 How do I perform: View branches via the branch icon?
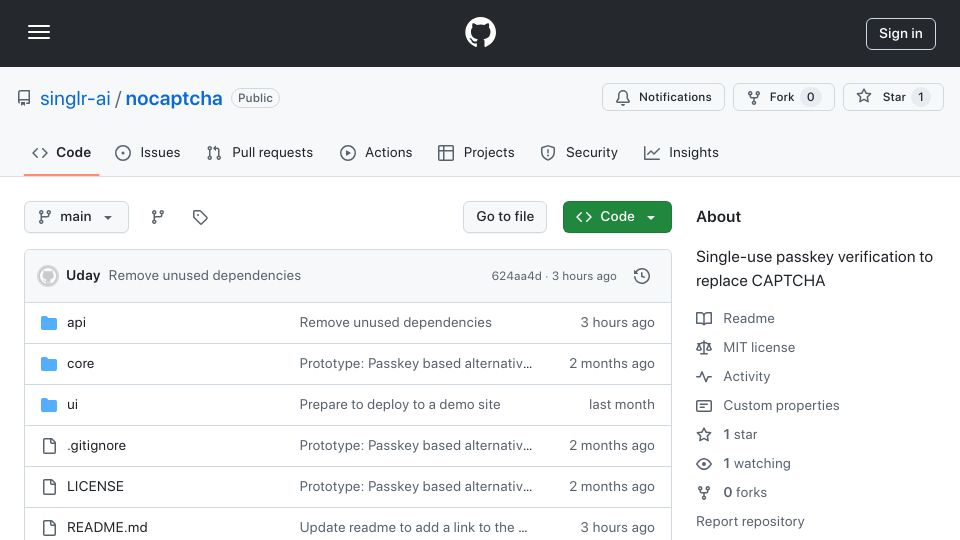[x=158, y=217]
